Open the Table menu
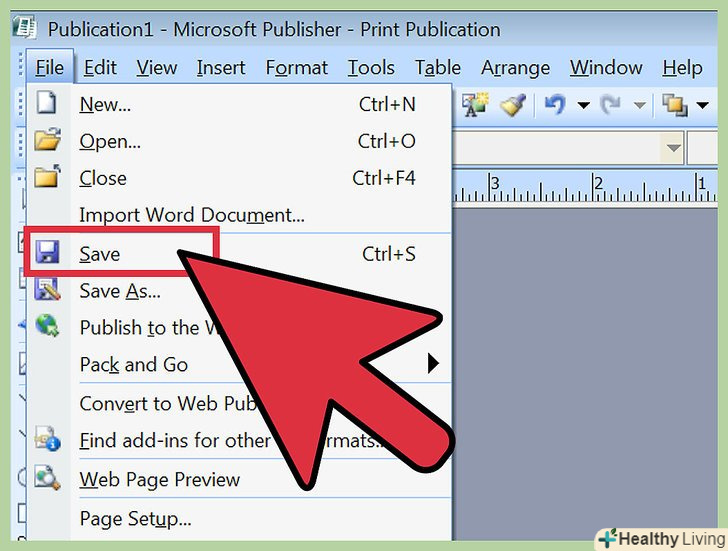Viewport: 728px width, 551px height. pyautogui.click(x=438, y=68)
